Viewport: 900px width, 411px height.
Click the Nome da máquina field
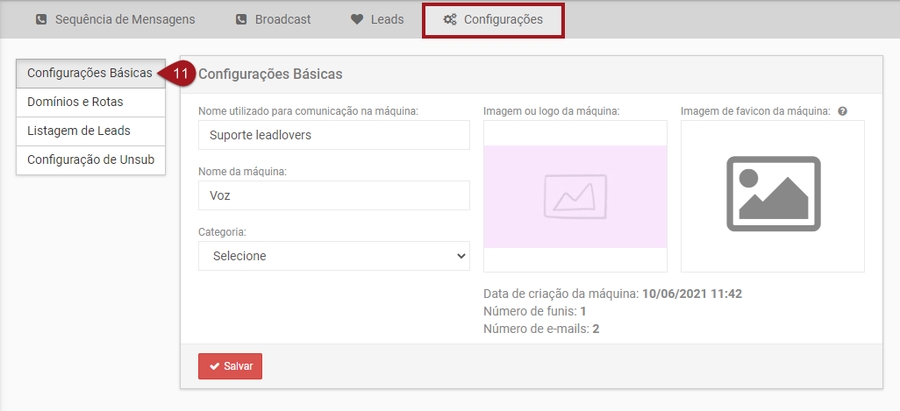click(x=334, y=196)
